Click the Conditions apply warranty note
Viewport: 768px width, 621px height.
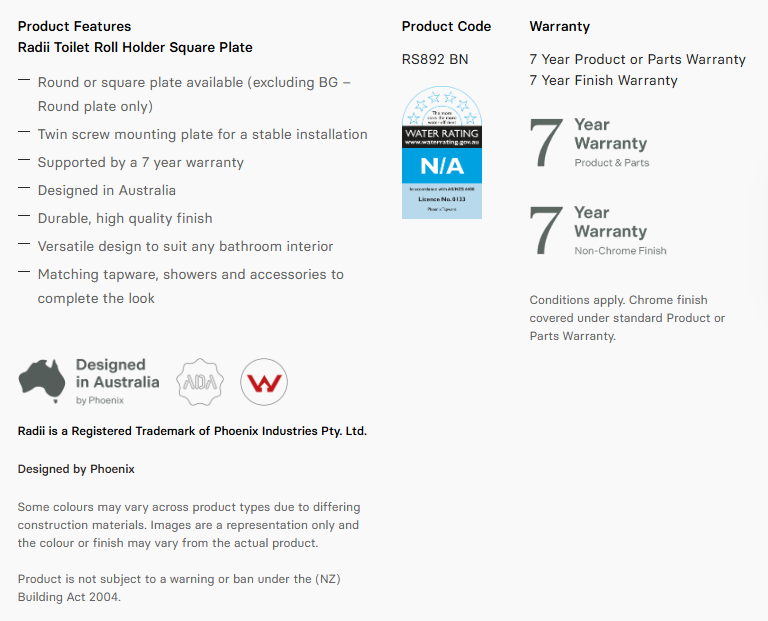pyautogui.click(x=627, y=318)
